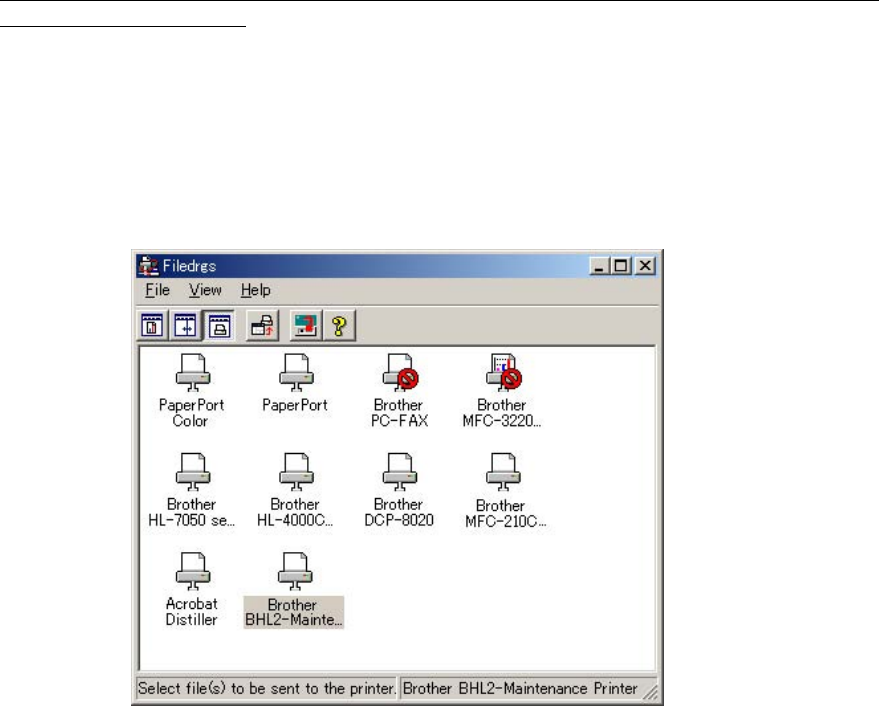Click the send-to-printer toolbar icon with red arrow
Viewport: 879px width, 706px height.
(x=262, y=325)
